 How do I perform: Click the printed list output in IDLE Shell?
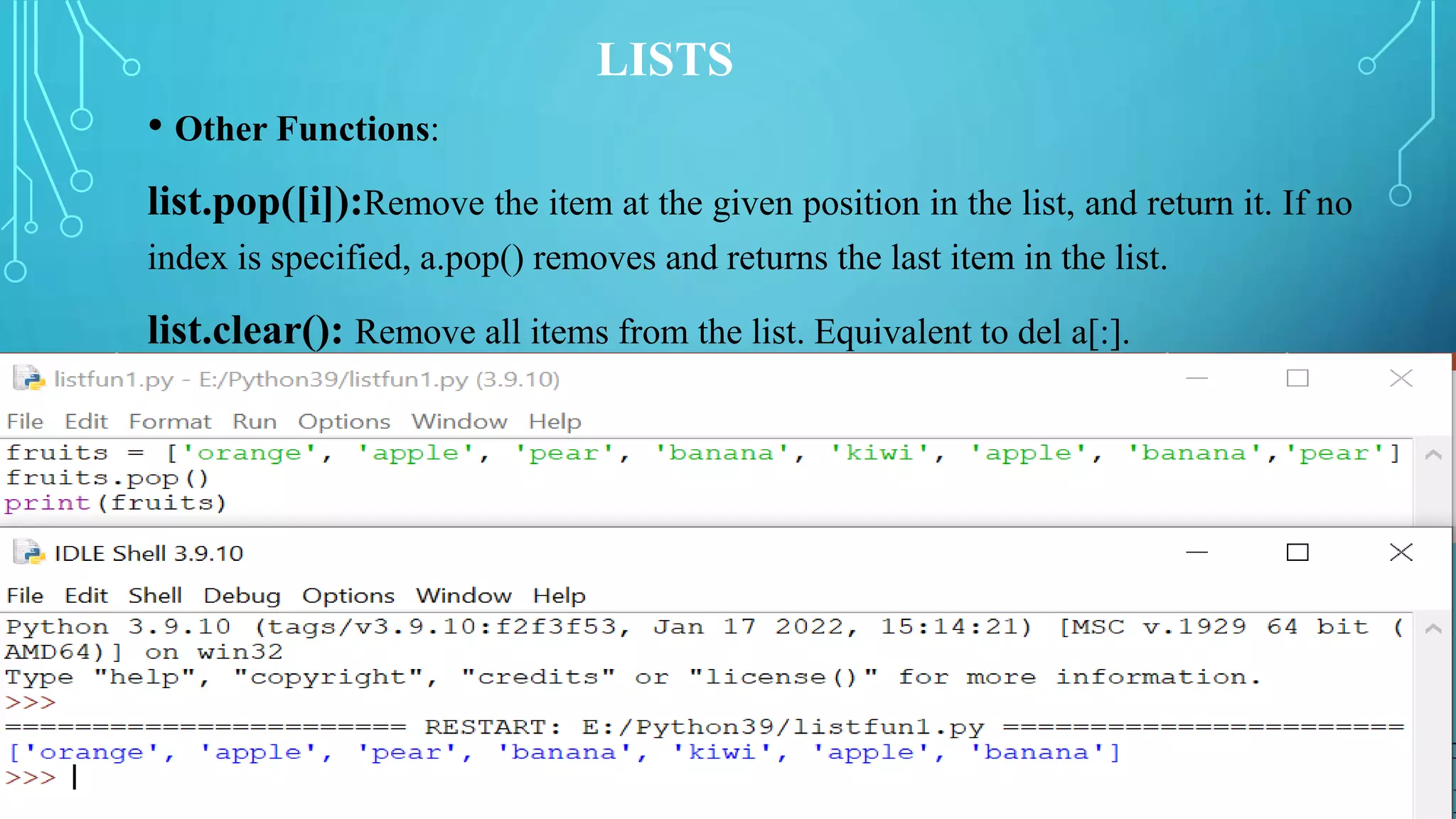(x=564, y=752)
